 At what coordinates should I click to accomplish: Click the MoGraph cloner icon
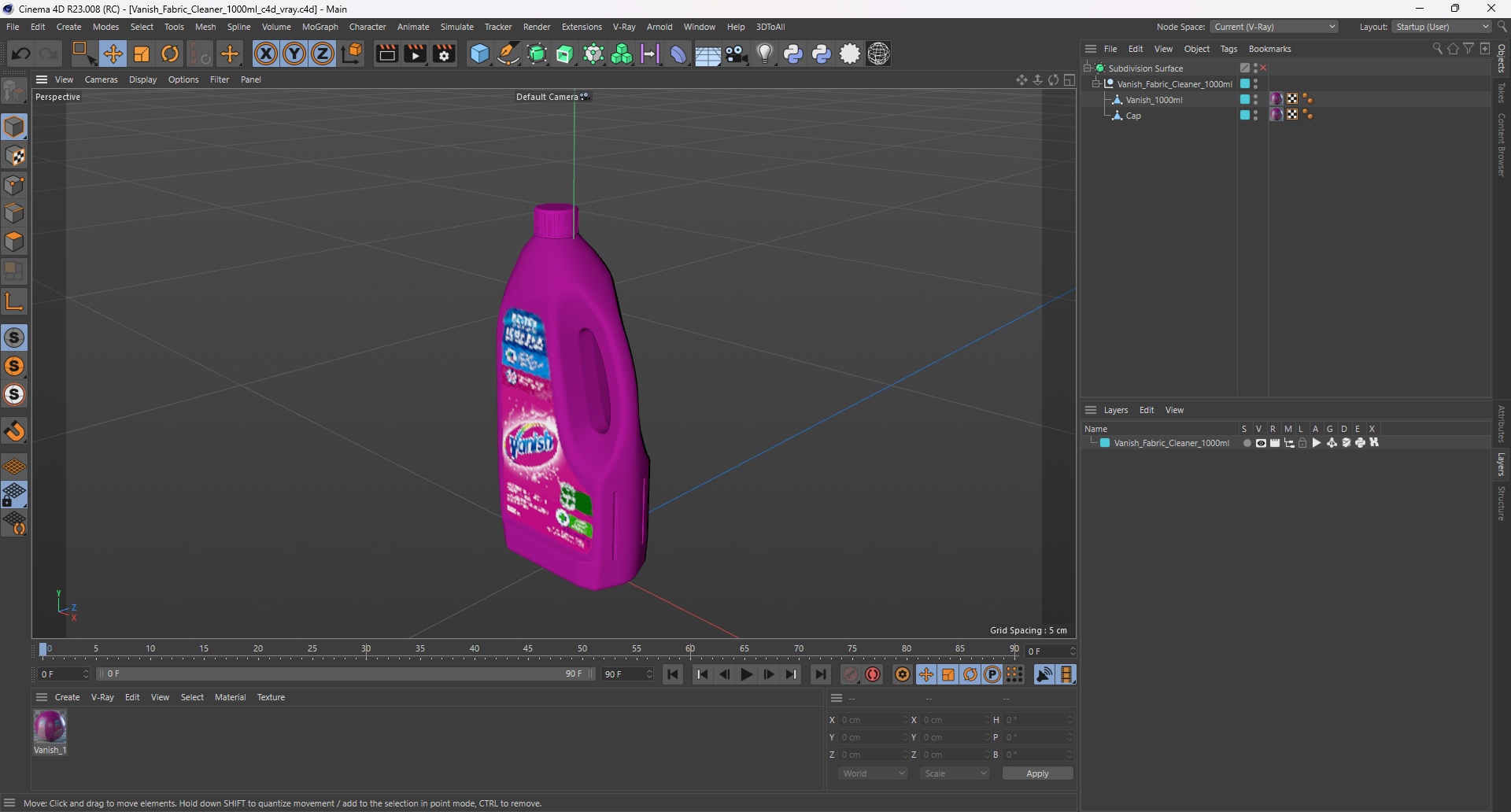pyautogui.click(x=622, y=54)
